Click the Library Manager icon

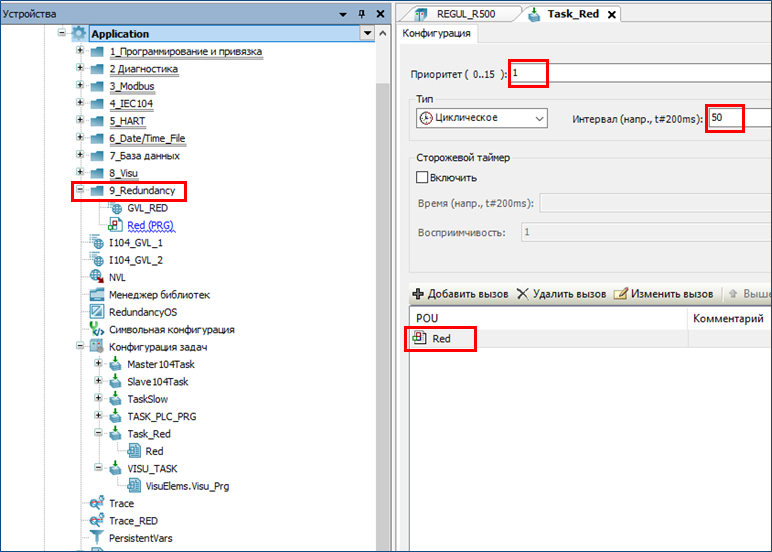pyautogui.click(x=97, y=295)
